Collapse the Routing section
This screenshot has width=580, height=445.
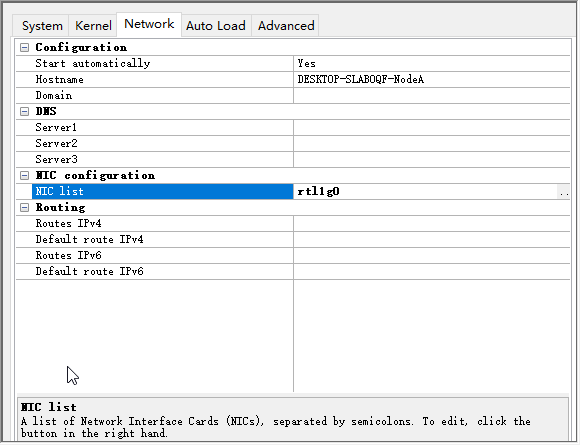(x=24, y=208)
